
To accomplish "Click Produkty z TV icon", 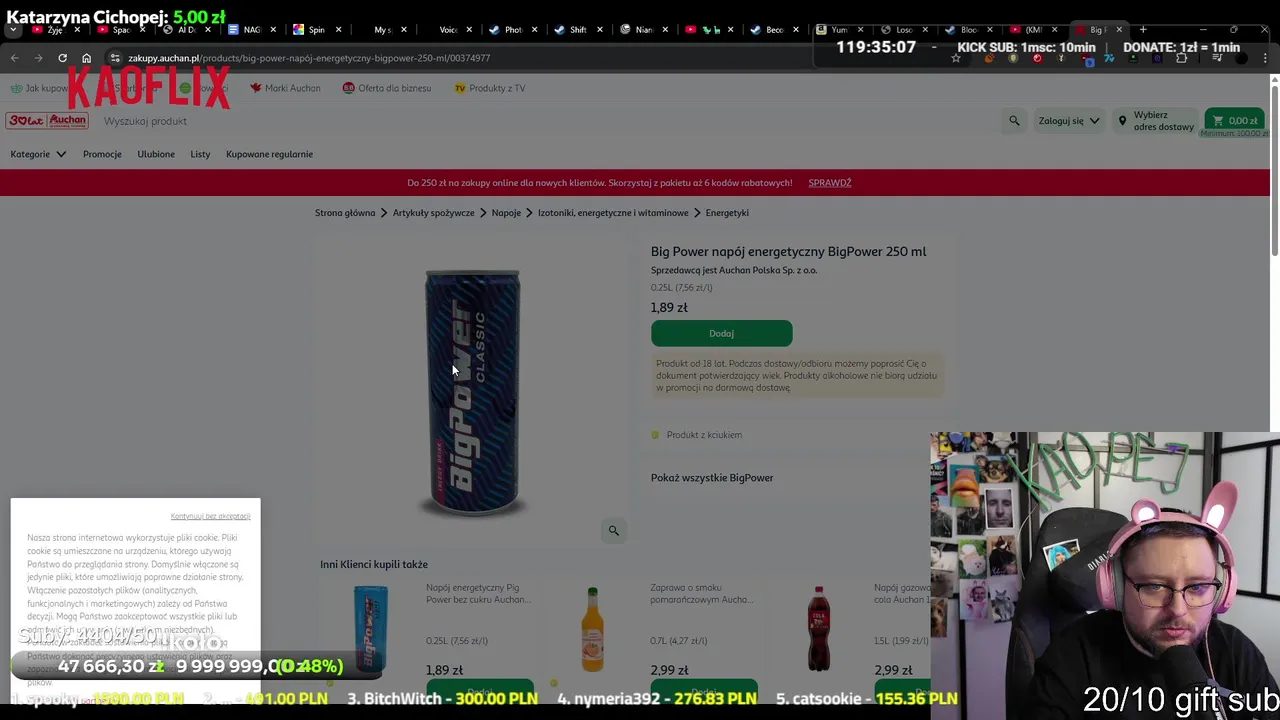I will coord(460,88).
